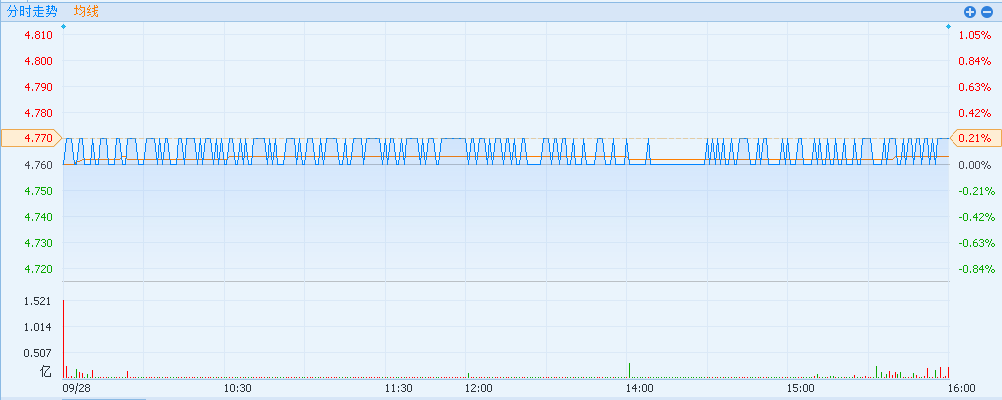1002x400 pixels.
Task: Click the 15:00 time axis label
Action: [800, 388]
